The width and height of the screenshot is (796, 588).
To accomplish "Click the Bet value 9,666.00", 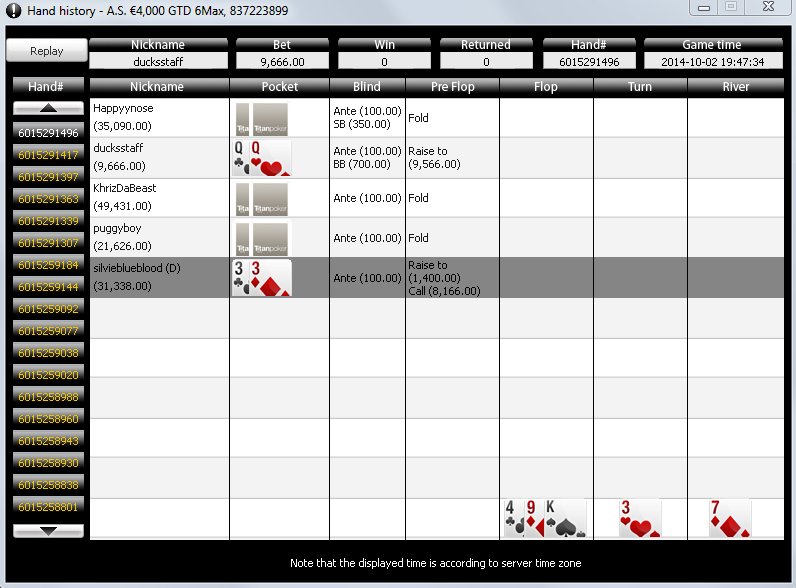I will (282, 62).
